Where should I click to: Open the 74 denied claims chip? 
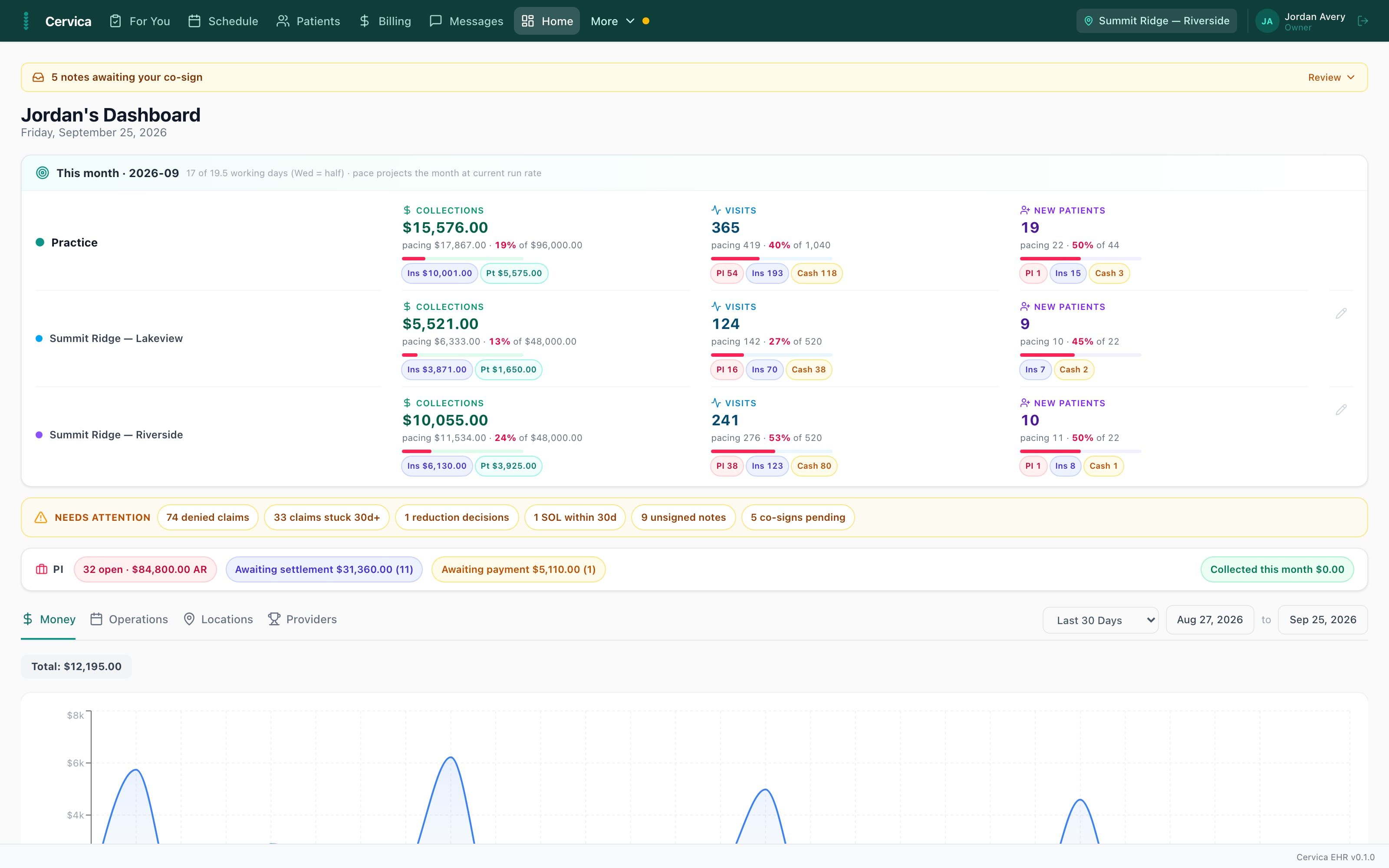click(208, 517)
